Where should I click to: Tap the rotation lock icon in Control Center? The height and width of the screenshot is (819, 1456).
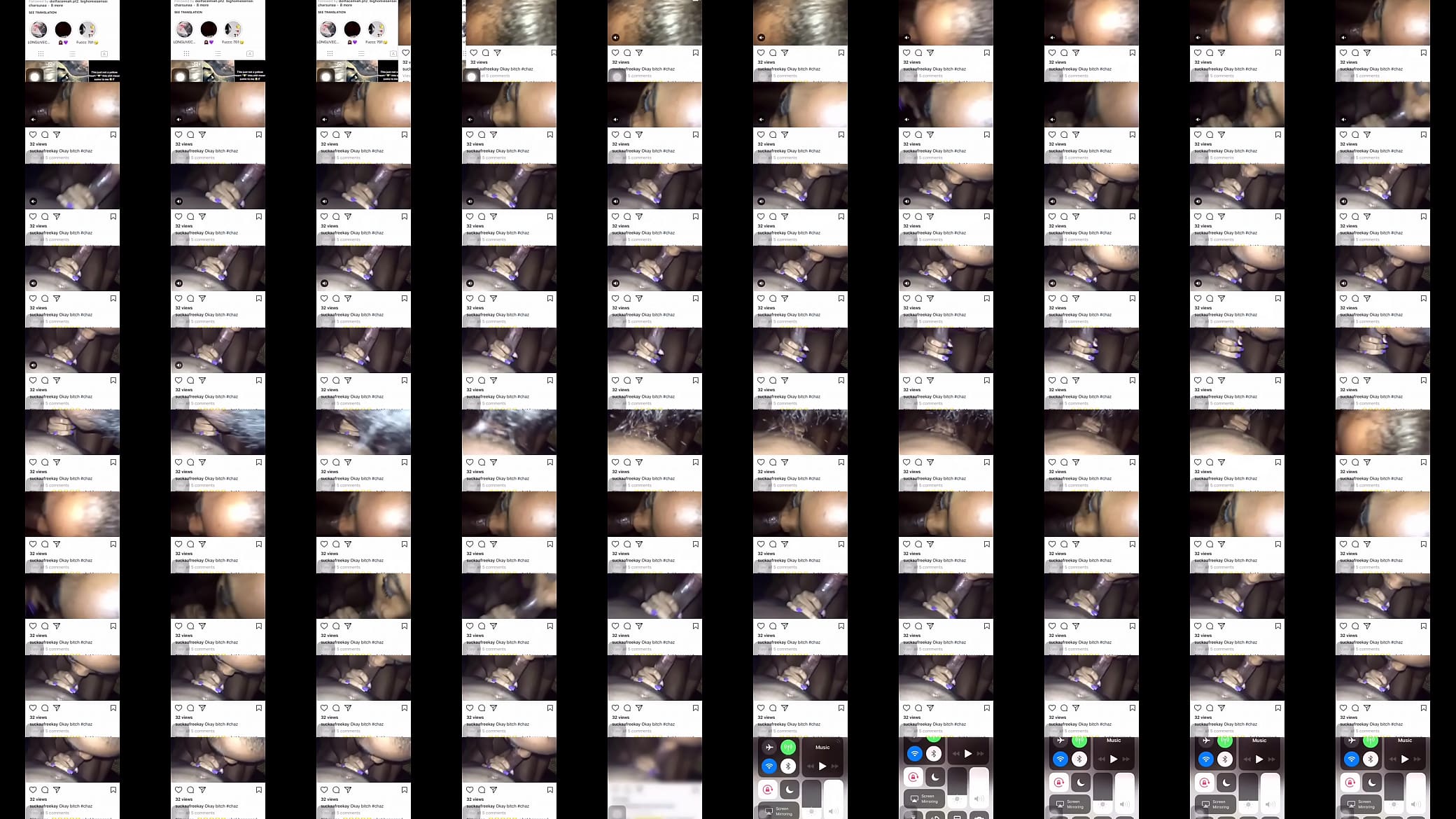pyautogui.click(x=768, y=790)
